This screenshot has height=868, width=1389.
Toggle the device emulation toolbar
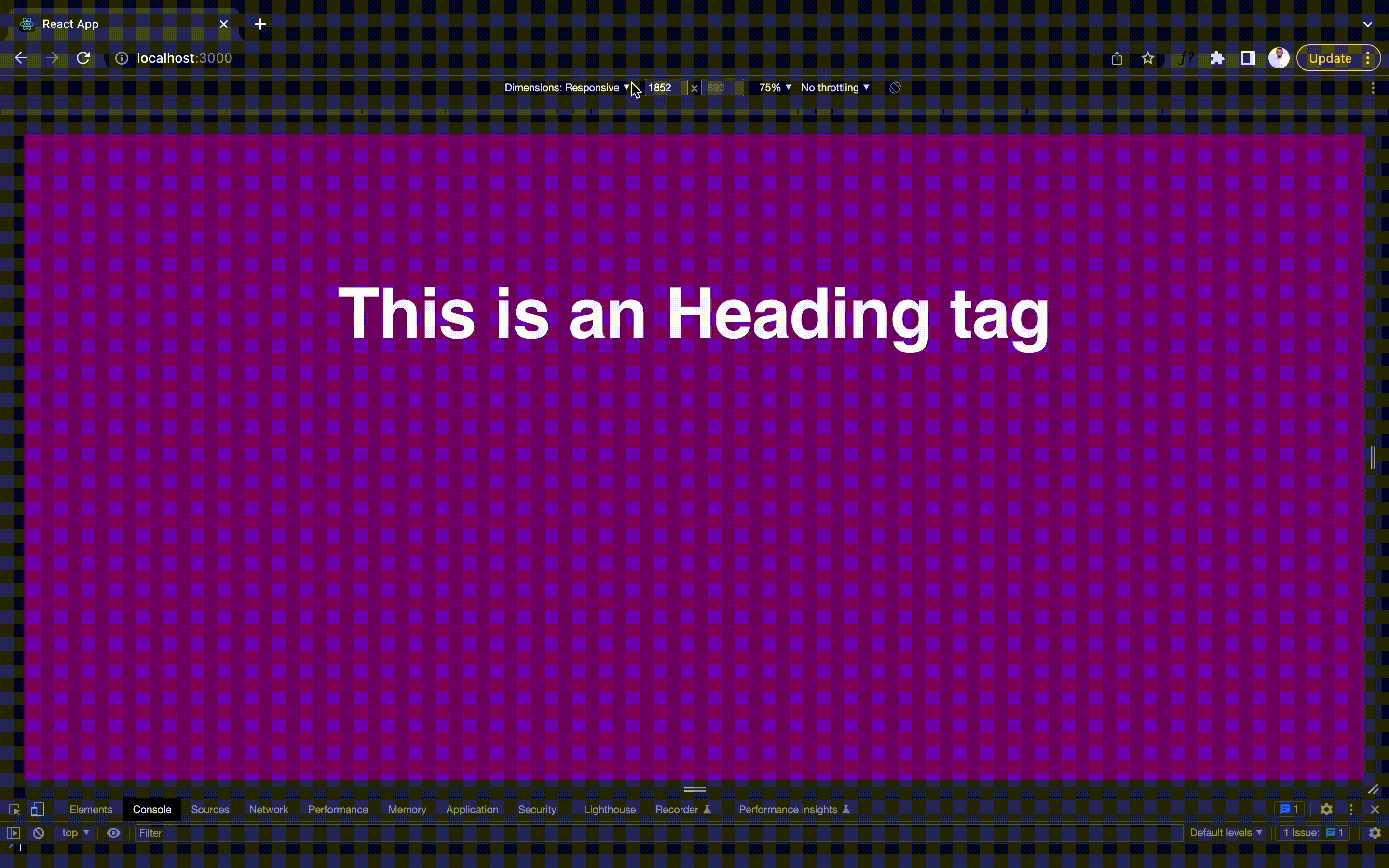tap(38, 810)
